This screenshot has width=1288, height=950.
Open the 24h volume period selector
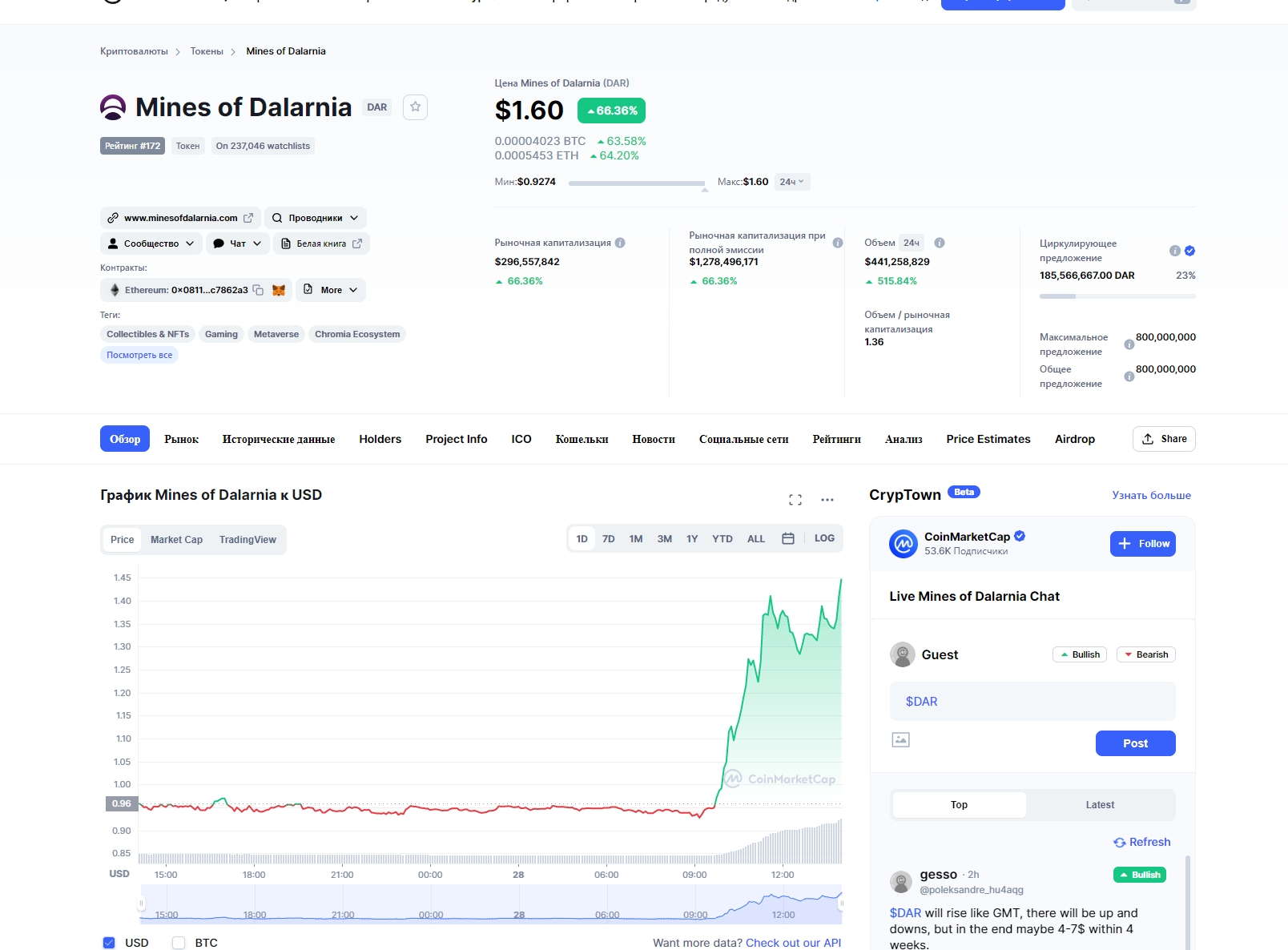[x=912, y=243]
